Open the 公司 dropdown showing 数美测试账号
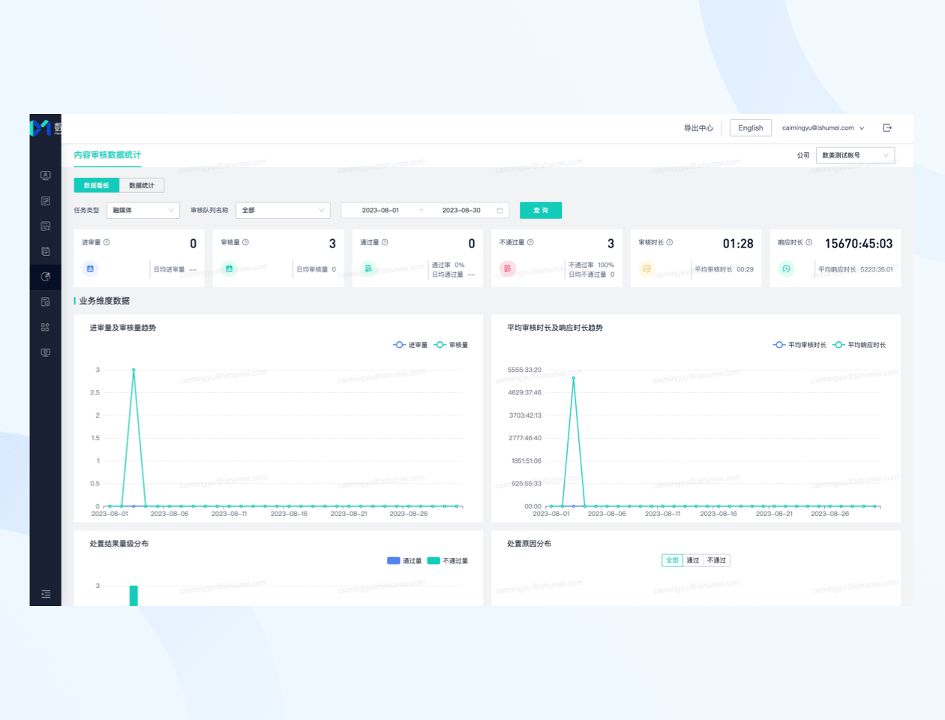The height and width of the screenshot is (720, 945). tap(855, 155)
